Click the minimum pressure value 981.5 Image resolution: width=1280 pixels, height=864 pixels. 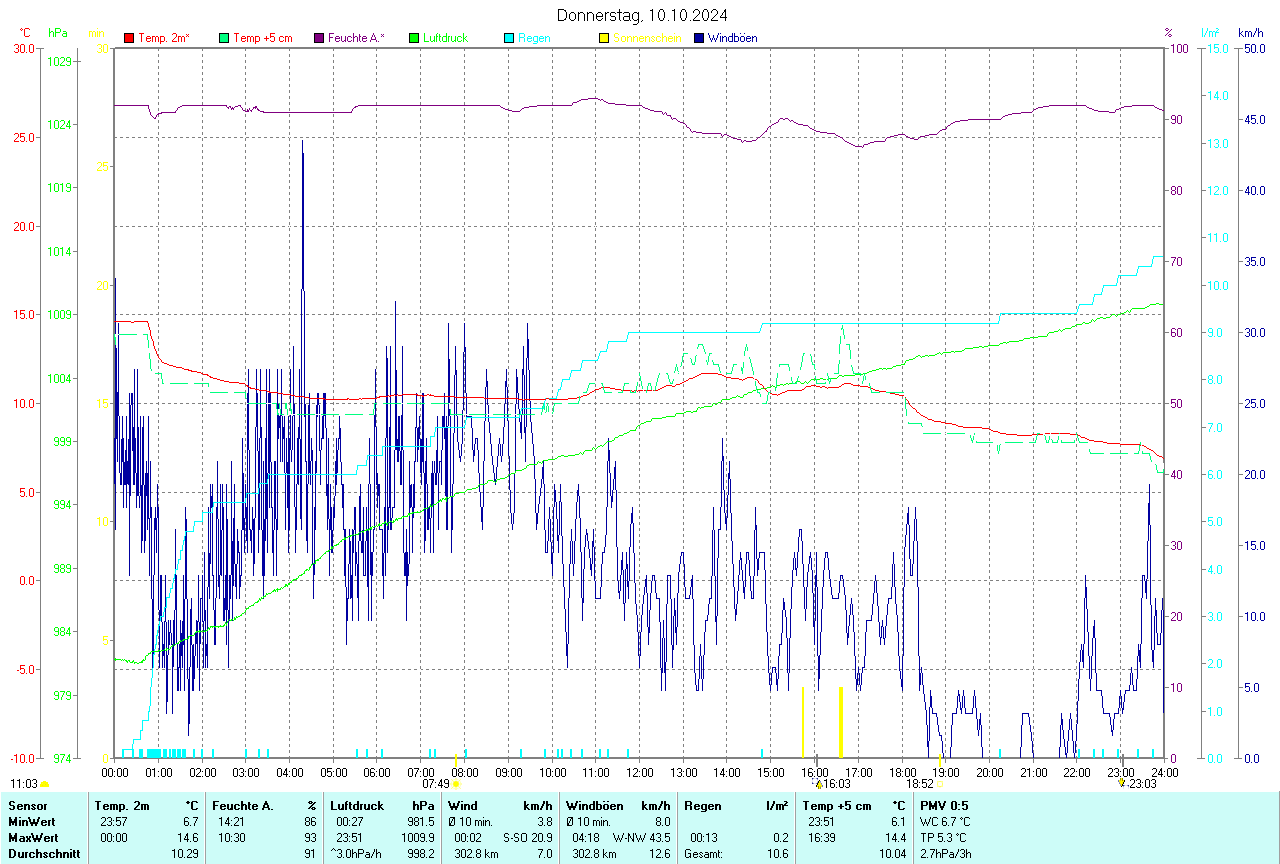coord(420,822)
